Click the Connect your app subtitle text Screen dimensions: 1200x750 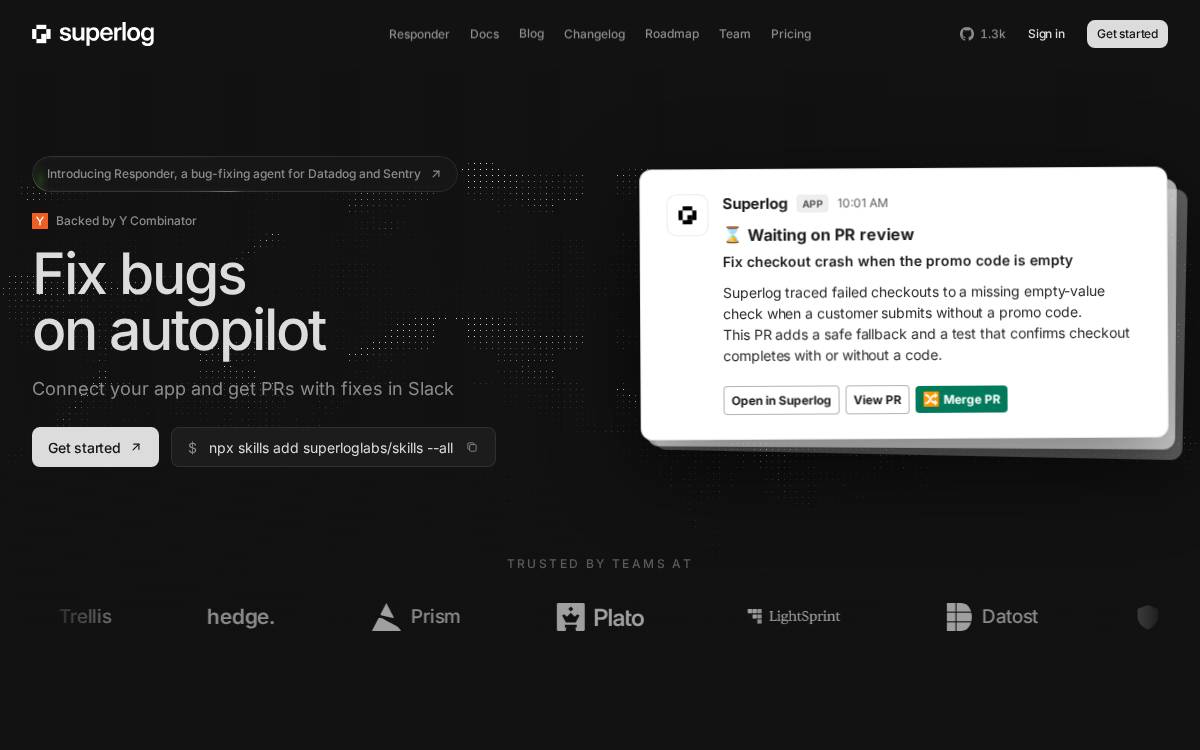(243, 389)
